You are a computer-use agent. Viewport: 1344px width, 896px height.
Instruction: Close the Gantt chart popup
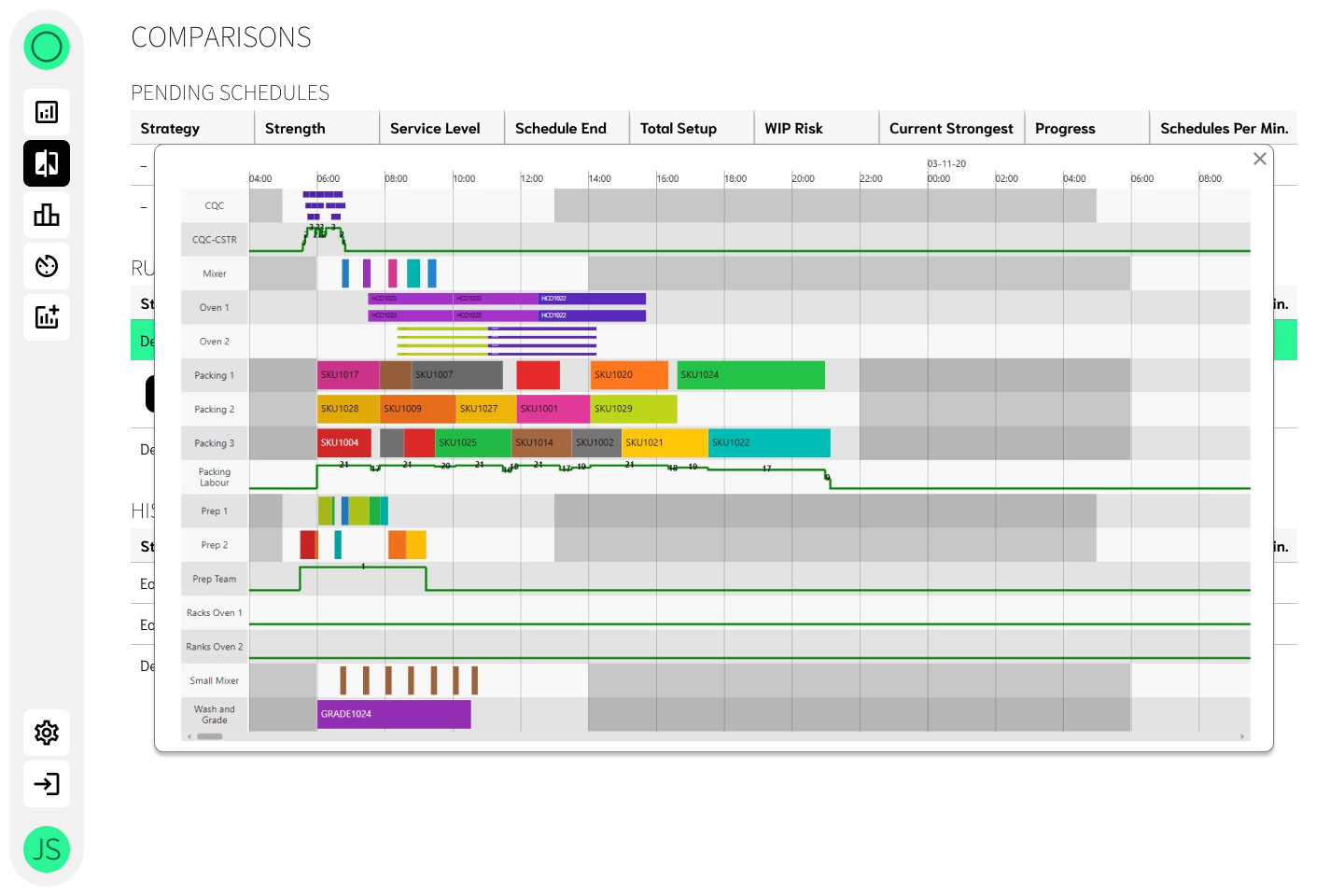(1260, 159)
